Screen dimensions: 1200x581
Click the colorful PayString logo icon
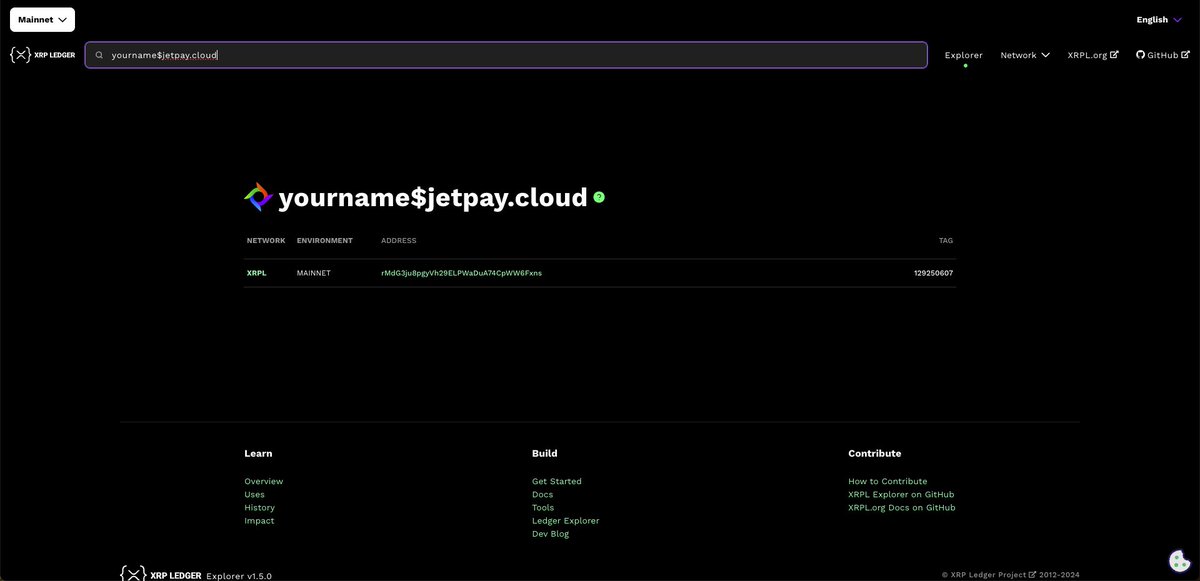[258, 197]
